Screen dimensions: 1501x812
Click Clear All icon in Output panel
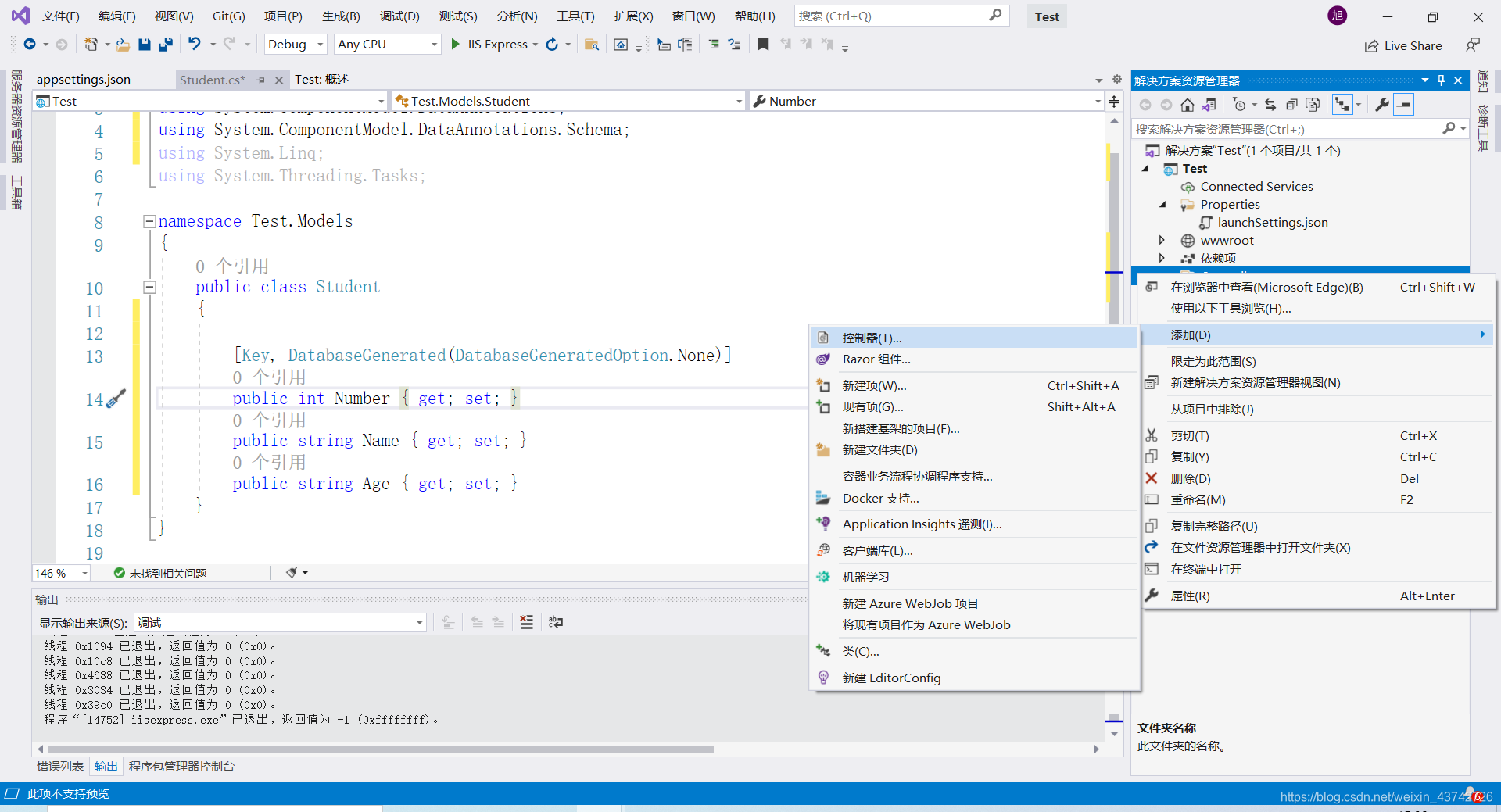[527, 622]
